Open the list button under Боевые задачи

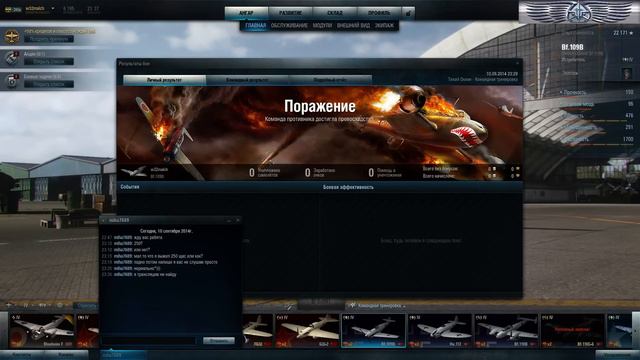[x=49, y=84]
